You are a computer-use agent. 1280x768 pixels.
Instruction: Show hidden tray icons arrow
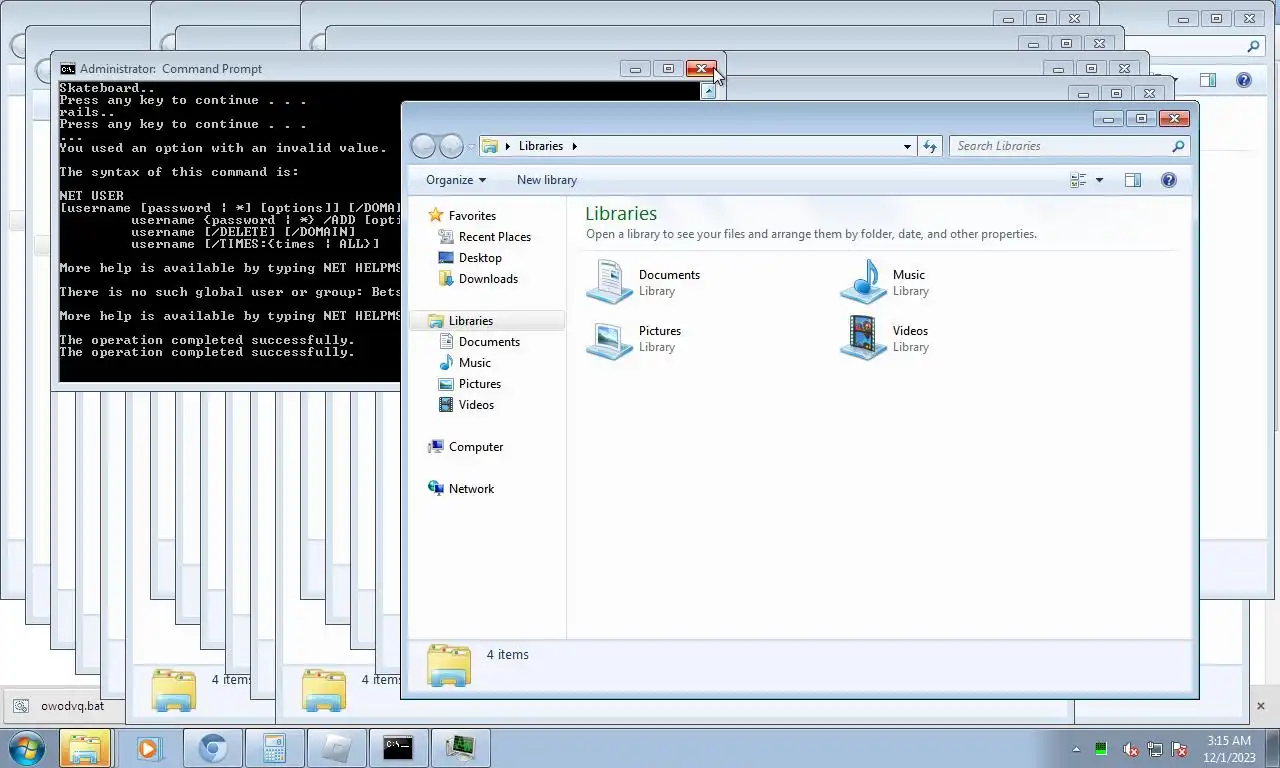[1076, 749]
